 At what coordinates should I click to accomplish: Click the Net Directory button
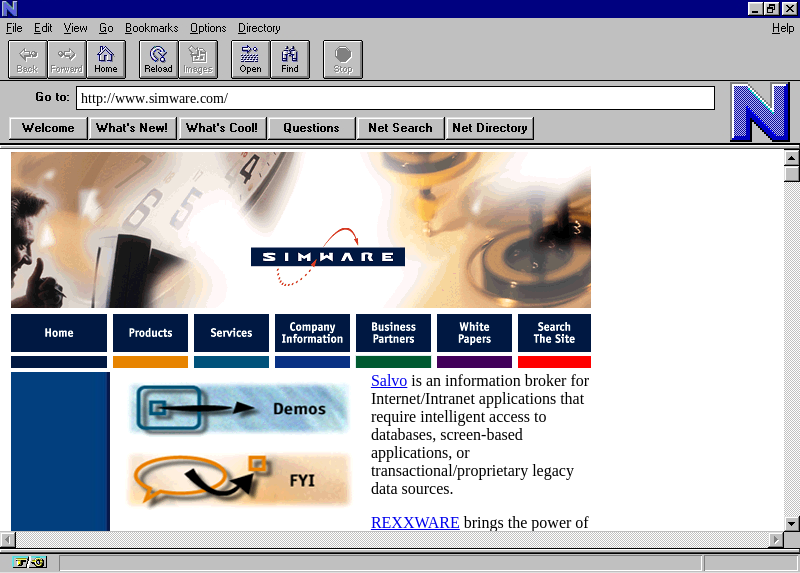[x=490, y=128]
